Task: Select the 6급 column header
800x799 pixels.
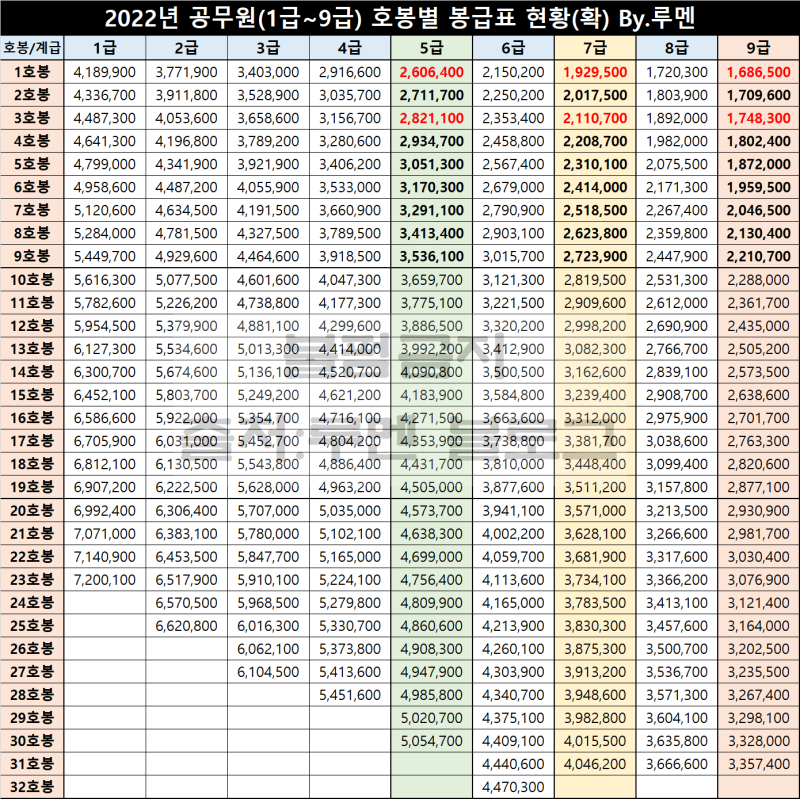Action: [513, 48]
